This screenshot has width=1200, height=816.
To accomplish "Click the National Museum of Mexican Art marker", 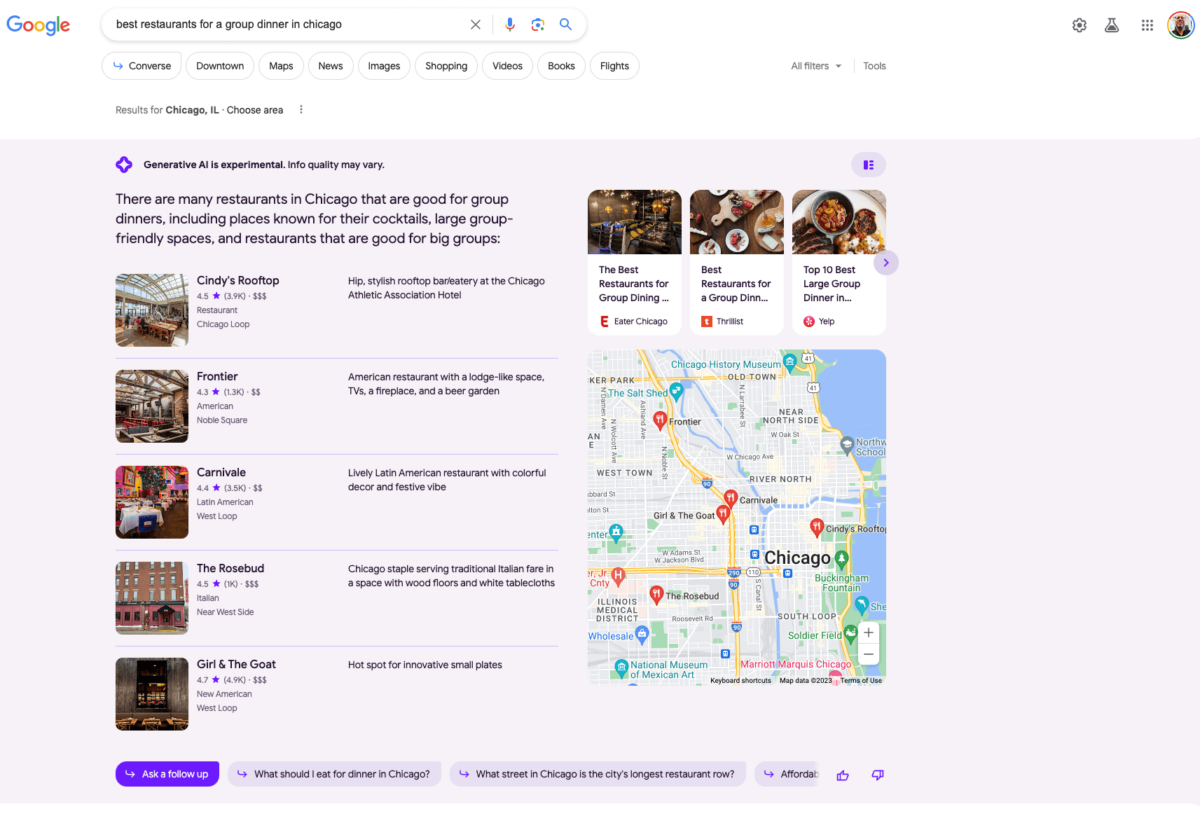I will 621,667.
